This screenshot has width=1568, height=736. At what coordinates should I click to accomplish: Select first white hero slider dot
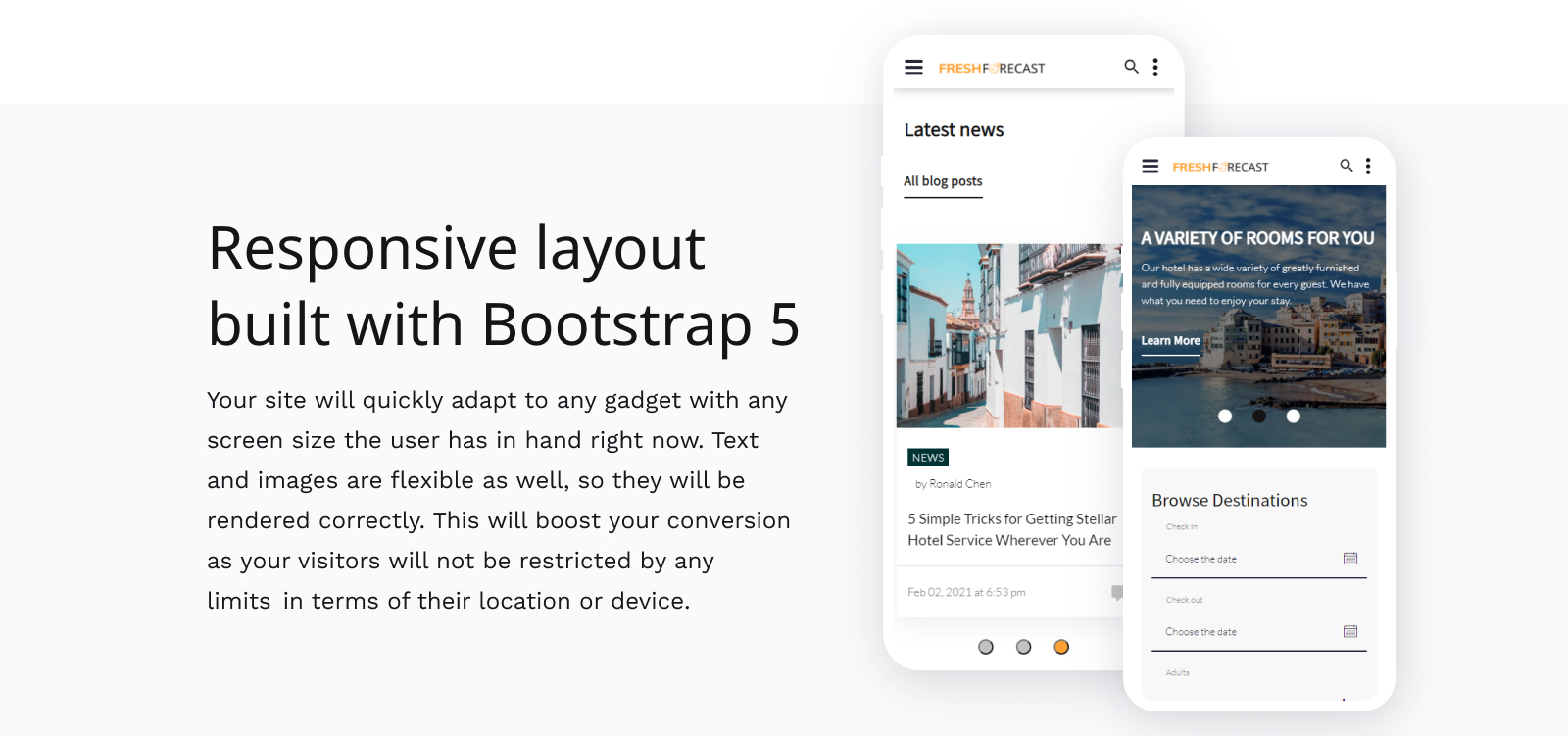point(1225,417)
